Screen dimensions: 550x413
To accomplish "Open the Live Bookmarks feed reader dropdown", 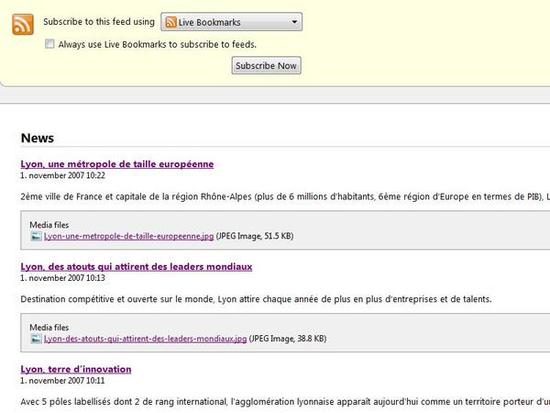I will (232, 22).
